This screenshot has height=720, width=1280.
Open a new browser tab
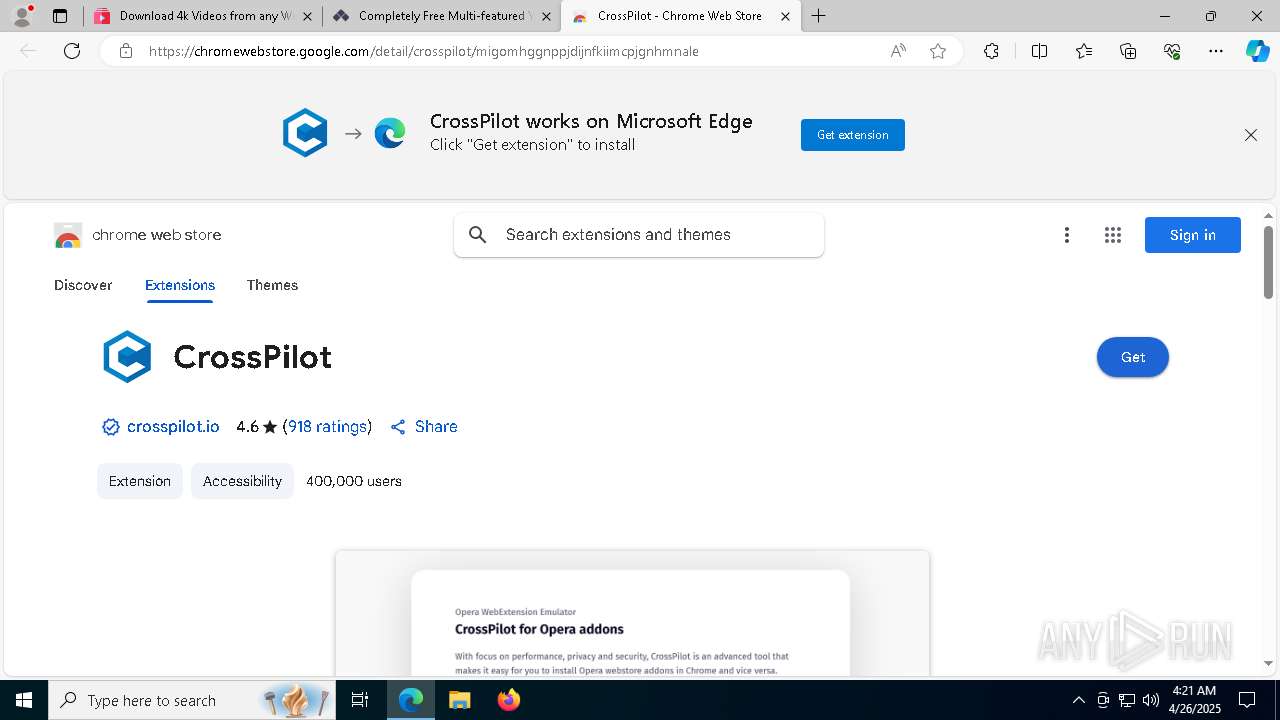click(x=819, y=16)
